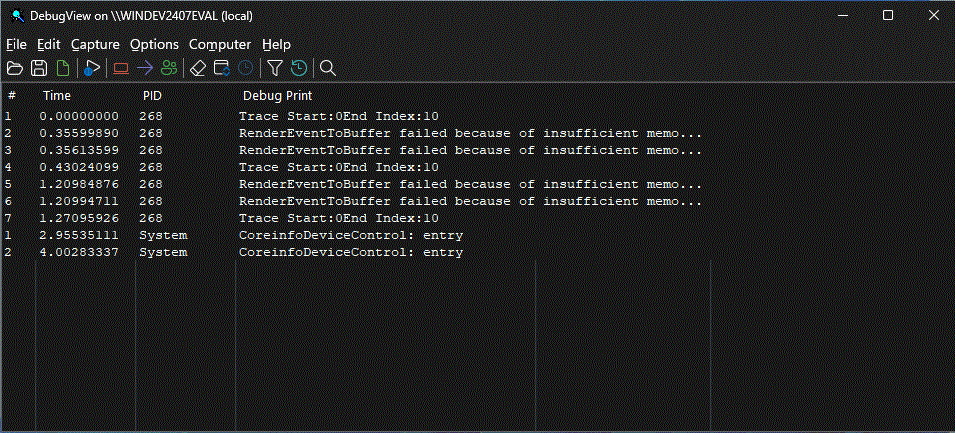The image size is (957, 435).
Task: Click the purple arrow toolbar icon
Action: 145,68
